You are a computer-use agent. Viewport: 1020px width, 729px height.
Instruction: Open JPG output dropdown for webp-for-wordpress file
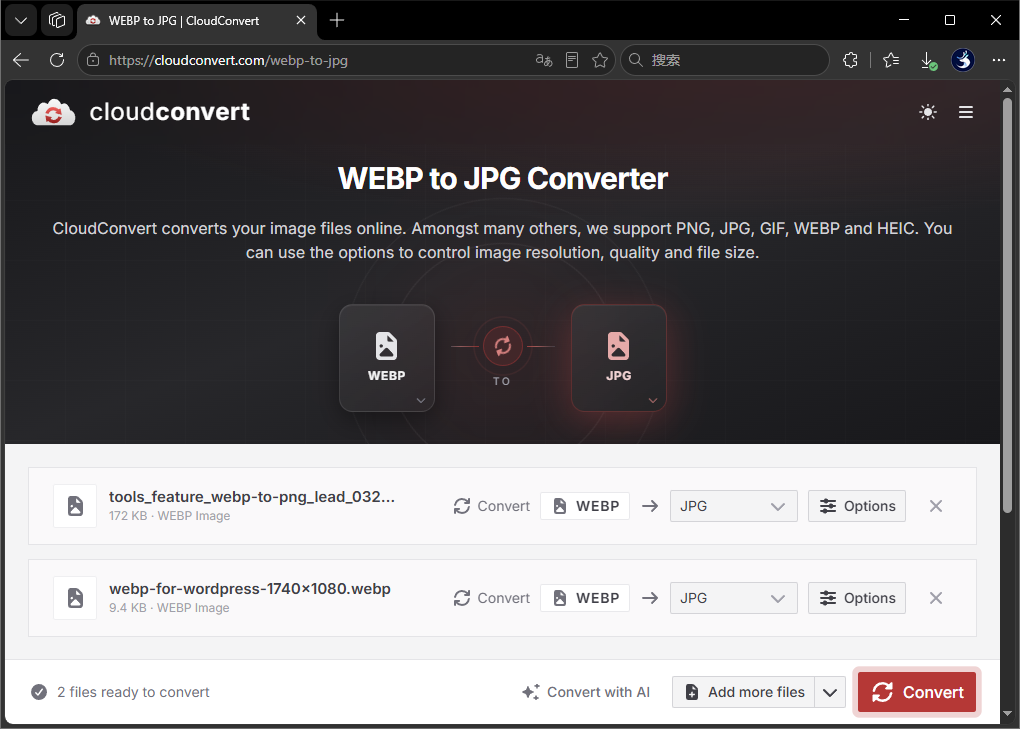pyautogui.click(x=733, y=598)
